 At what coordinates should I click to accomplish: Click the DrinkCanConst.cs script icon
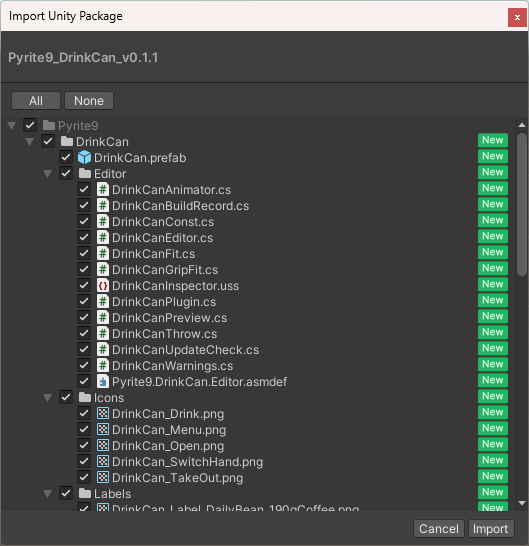[102, 221]
